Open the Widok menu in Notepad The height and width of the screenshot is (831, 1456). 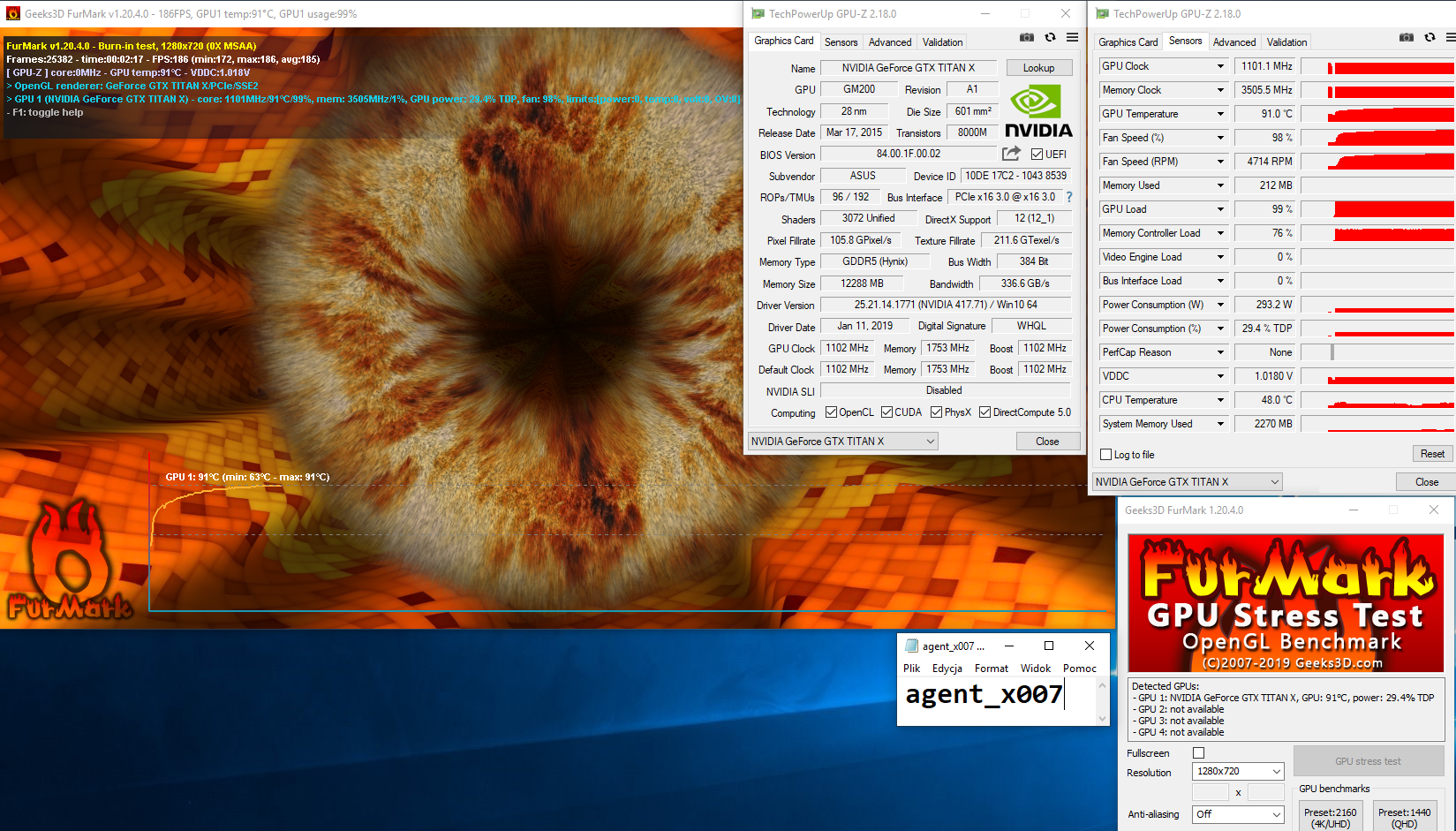click(1036, 669)
